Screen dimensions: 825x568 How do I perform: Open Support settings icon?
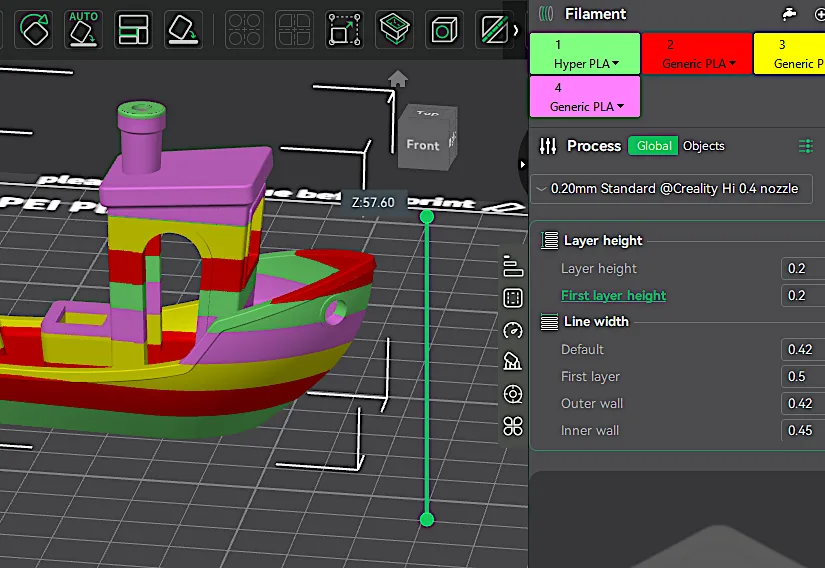click(x=513, y=362)
